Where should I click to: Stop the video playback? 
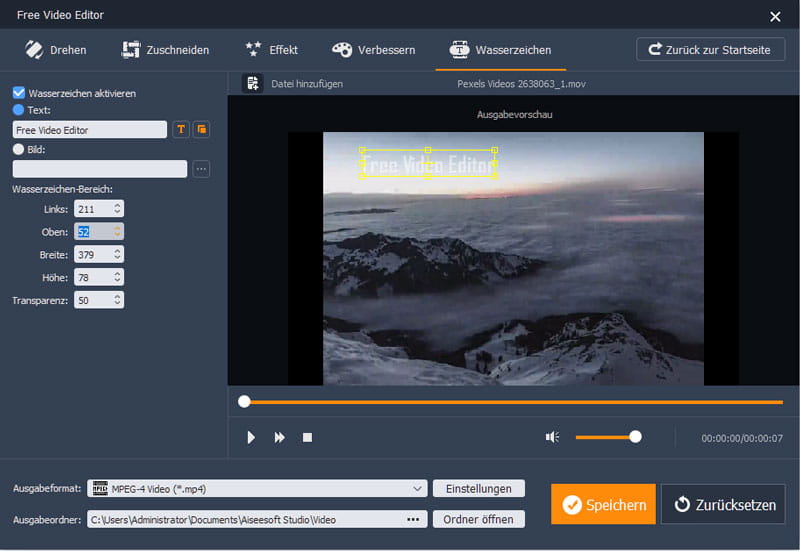[307, 437]
